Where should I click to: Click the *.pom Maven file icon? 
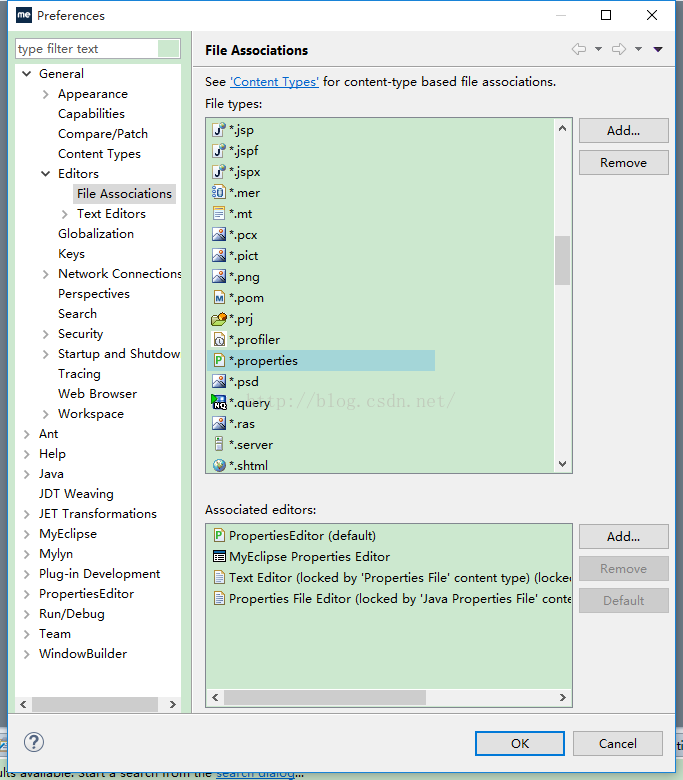(x=219, y=297)
